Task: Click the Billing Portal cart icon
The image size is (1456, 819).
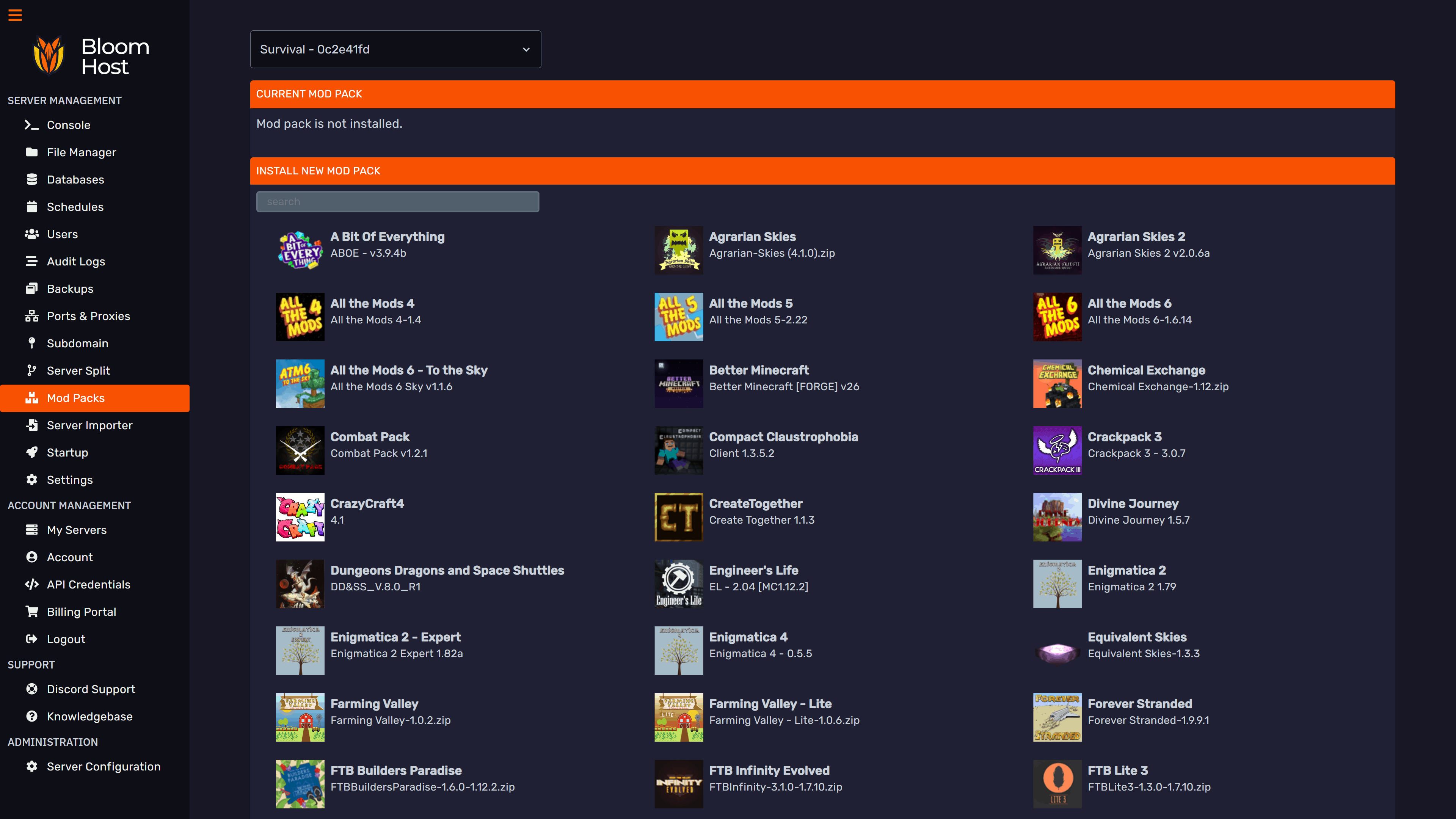Action: coord(31,612)
